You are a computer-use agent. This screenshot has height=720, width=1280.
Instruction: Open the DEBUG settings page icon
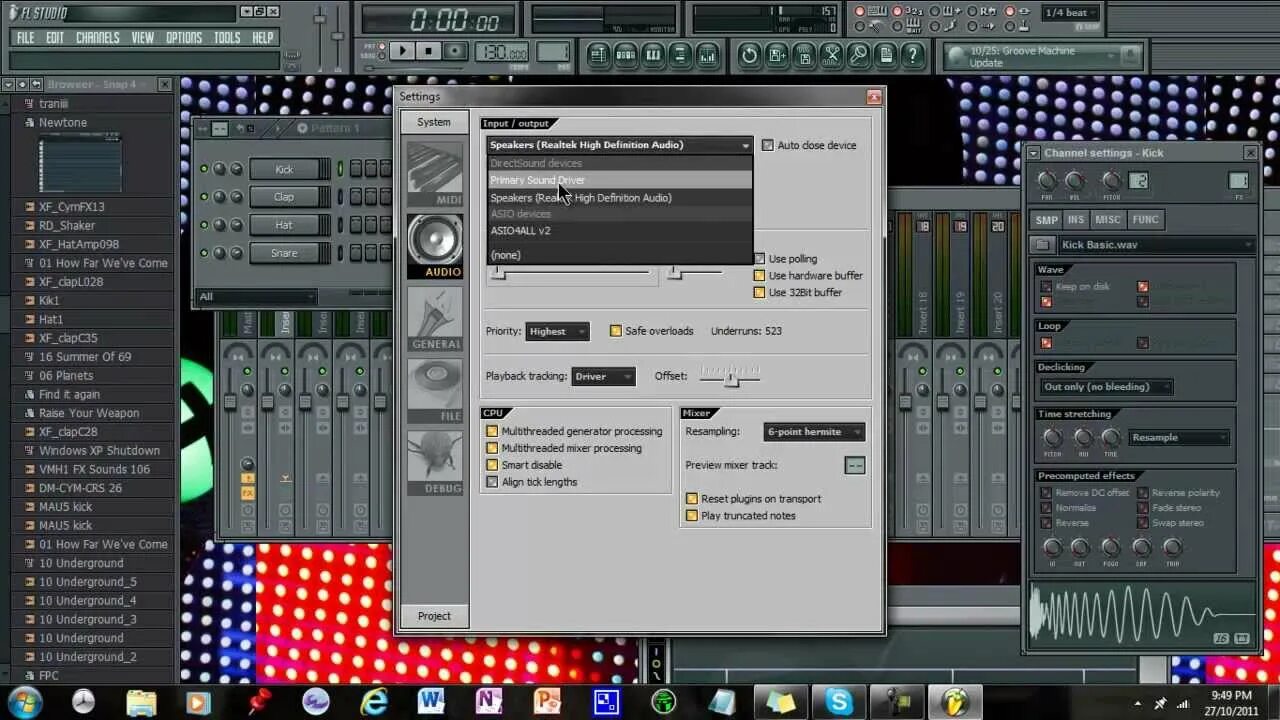[435, 462]
